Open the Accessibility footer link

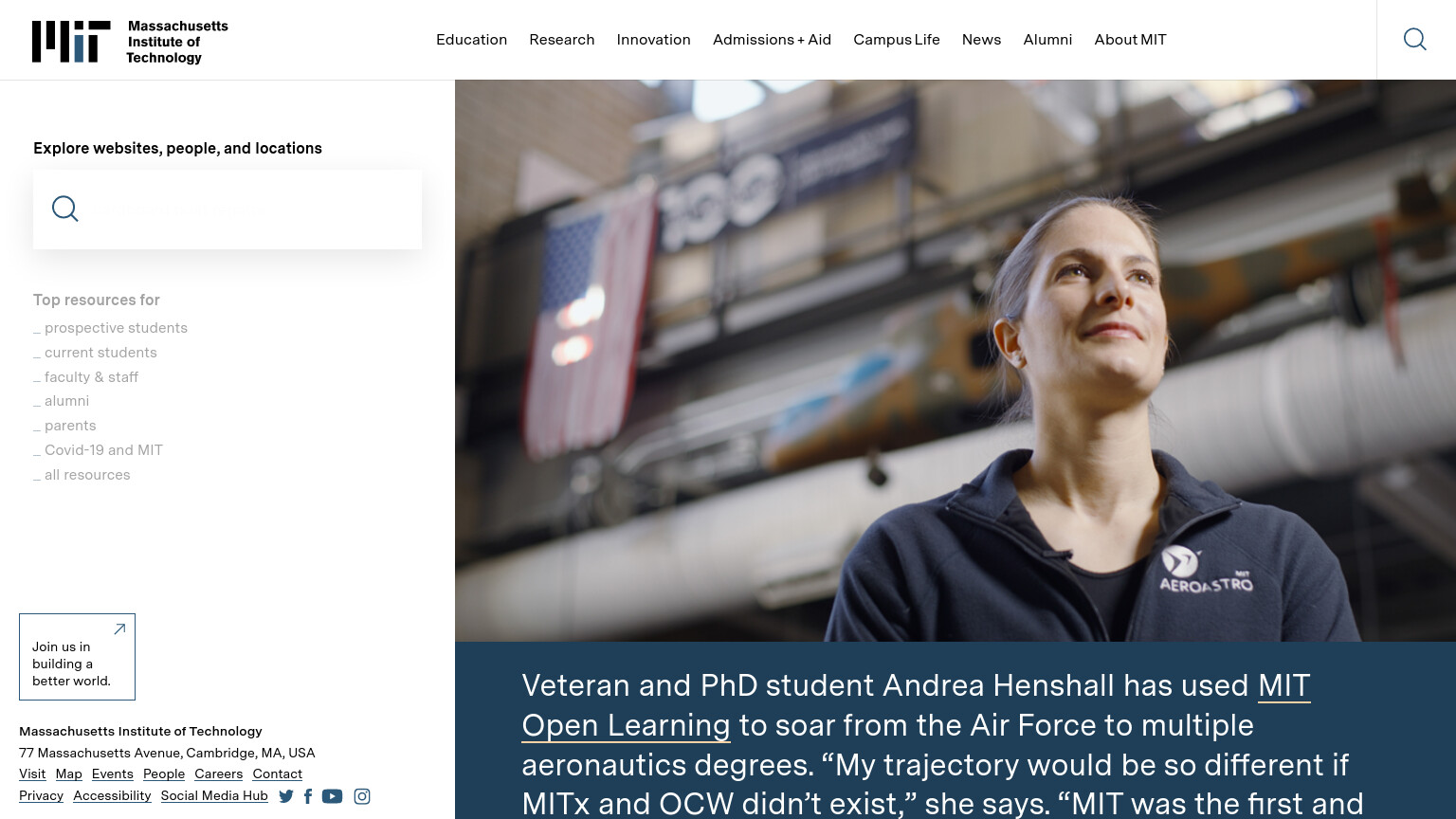112,796
